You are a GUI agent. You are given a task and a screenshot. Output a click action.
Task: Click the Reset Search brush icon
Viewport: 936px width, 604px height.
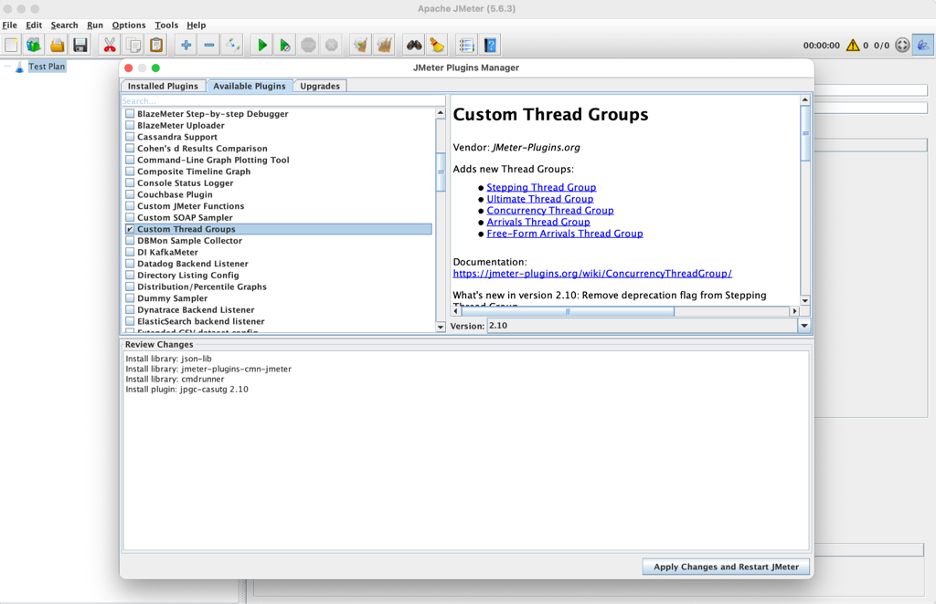437,45
